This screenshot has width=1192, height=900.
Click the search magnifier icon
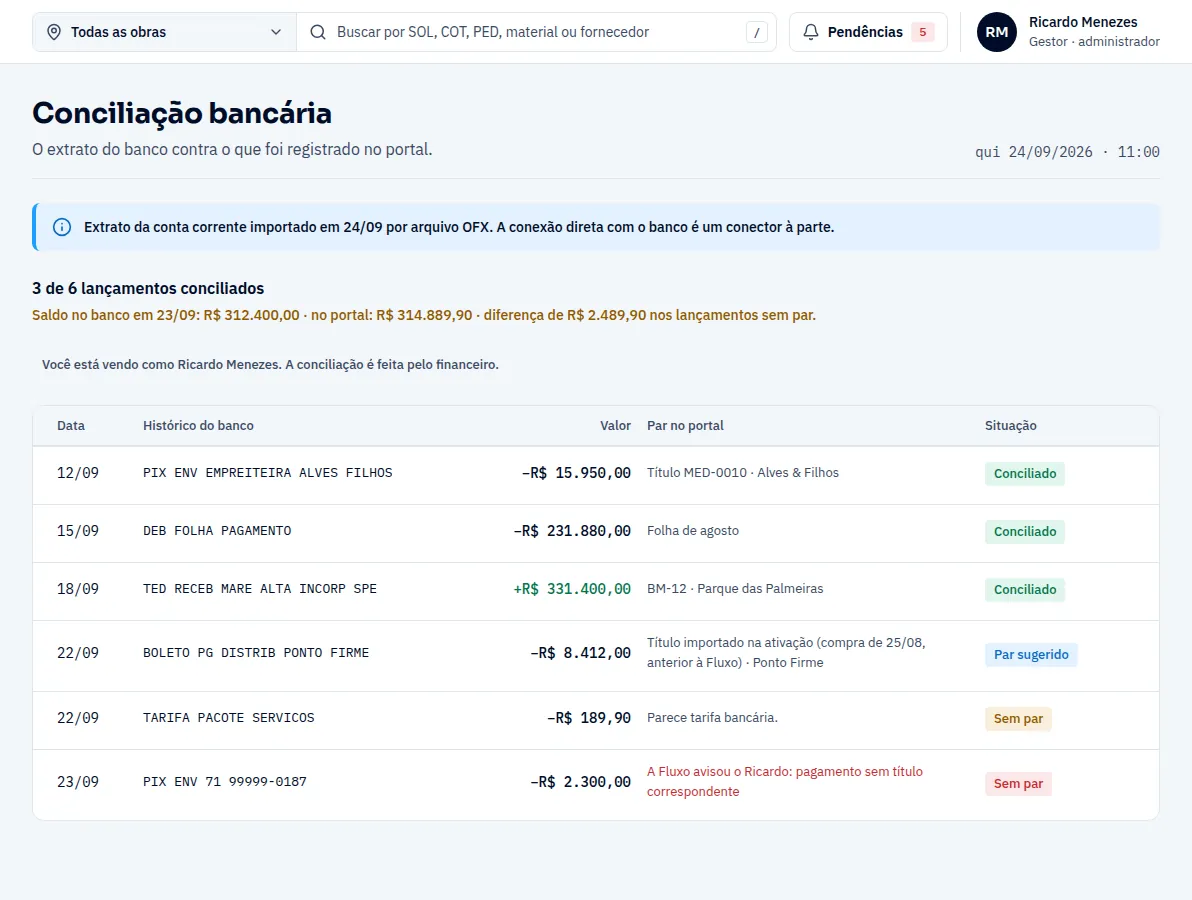(x=318, y=32)
